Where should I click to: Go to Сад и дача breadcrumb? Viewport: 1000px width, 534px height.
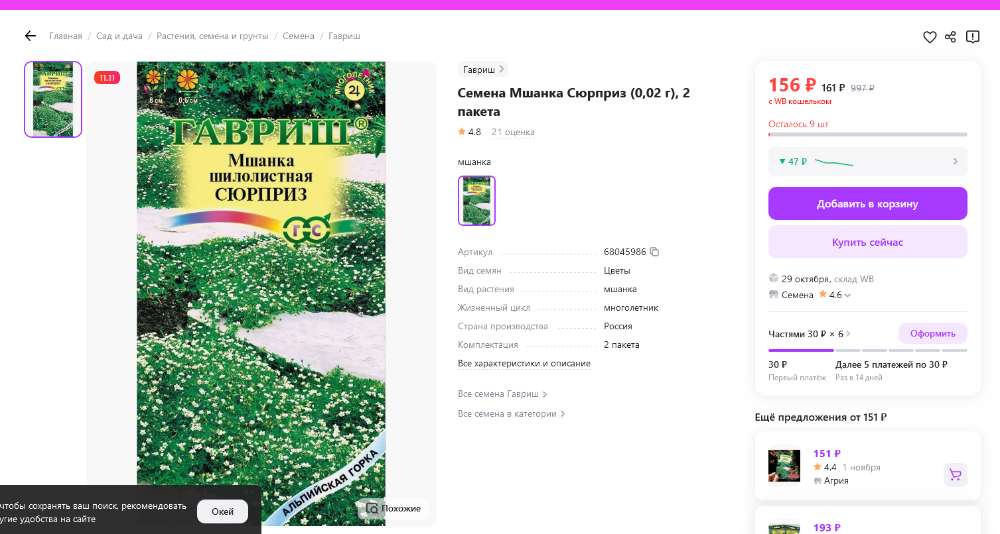click(119, 36)
